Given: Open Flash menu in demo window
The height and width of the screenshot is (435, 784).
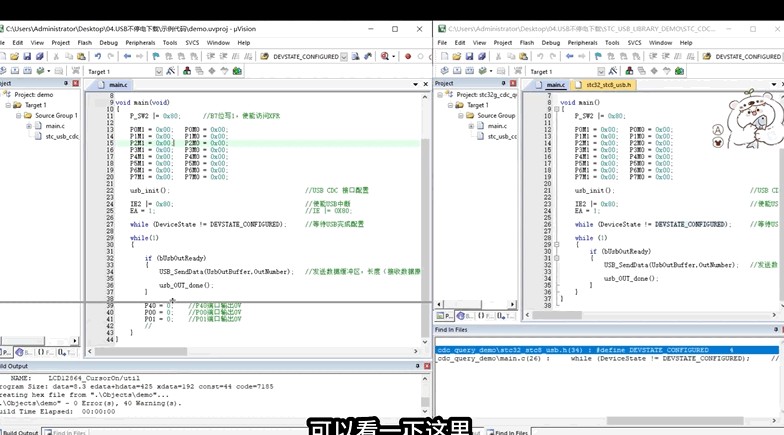Looking at the screenshot, I should [84, 43].
